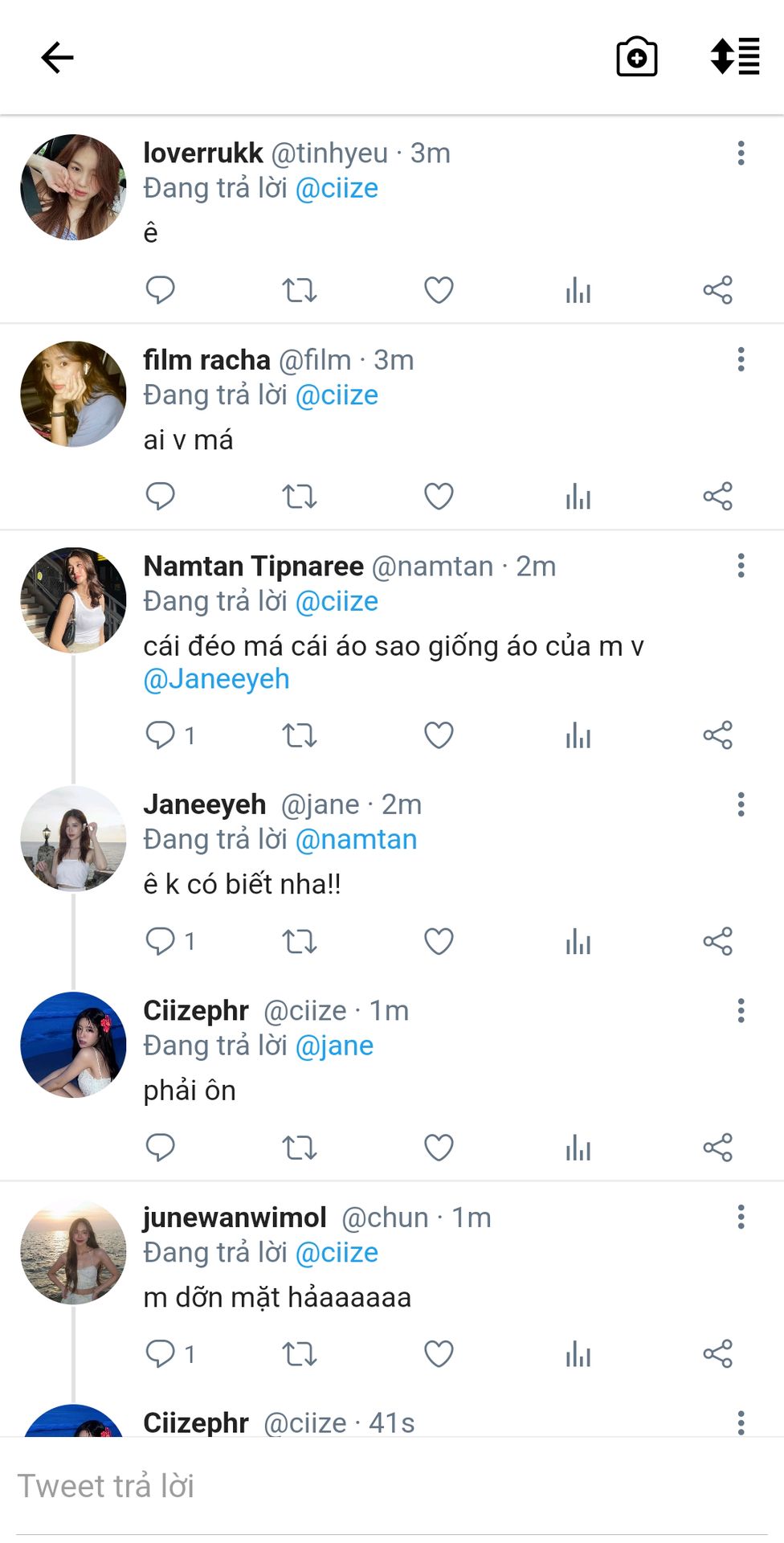Open more options for junewanwimol's reply

741,1217
